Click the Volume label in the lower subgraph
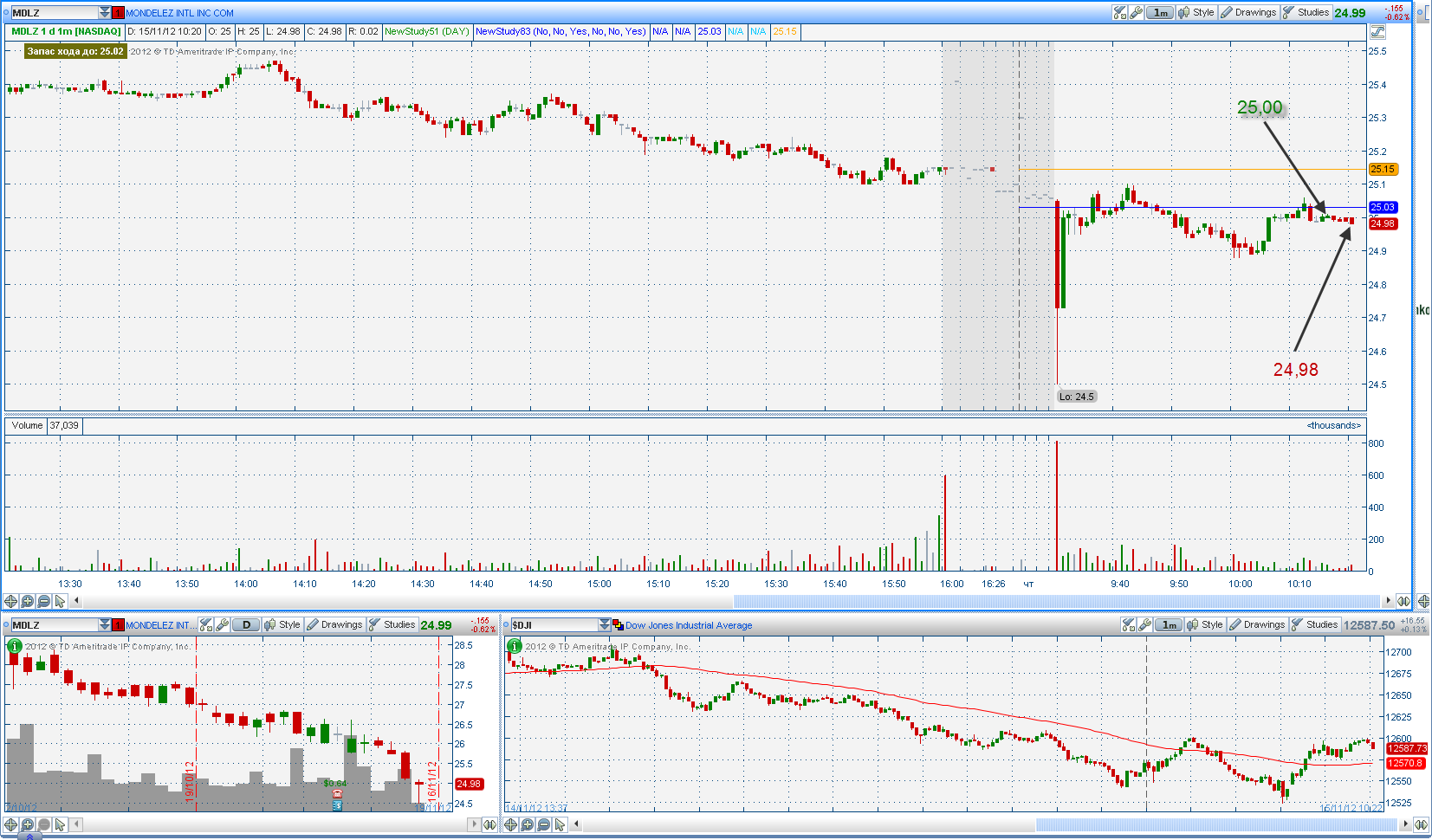 [27, 425]
